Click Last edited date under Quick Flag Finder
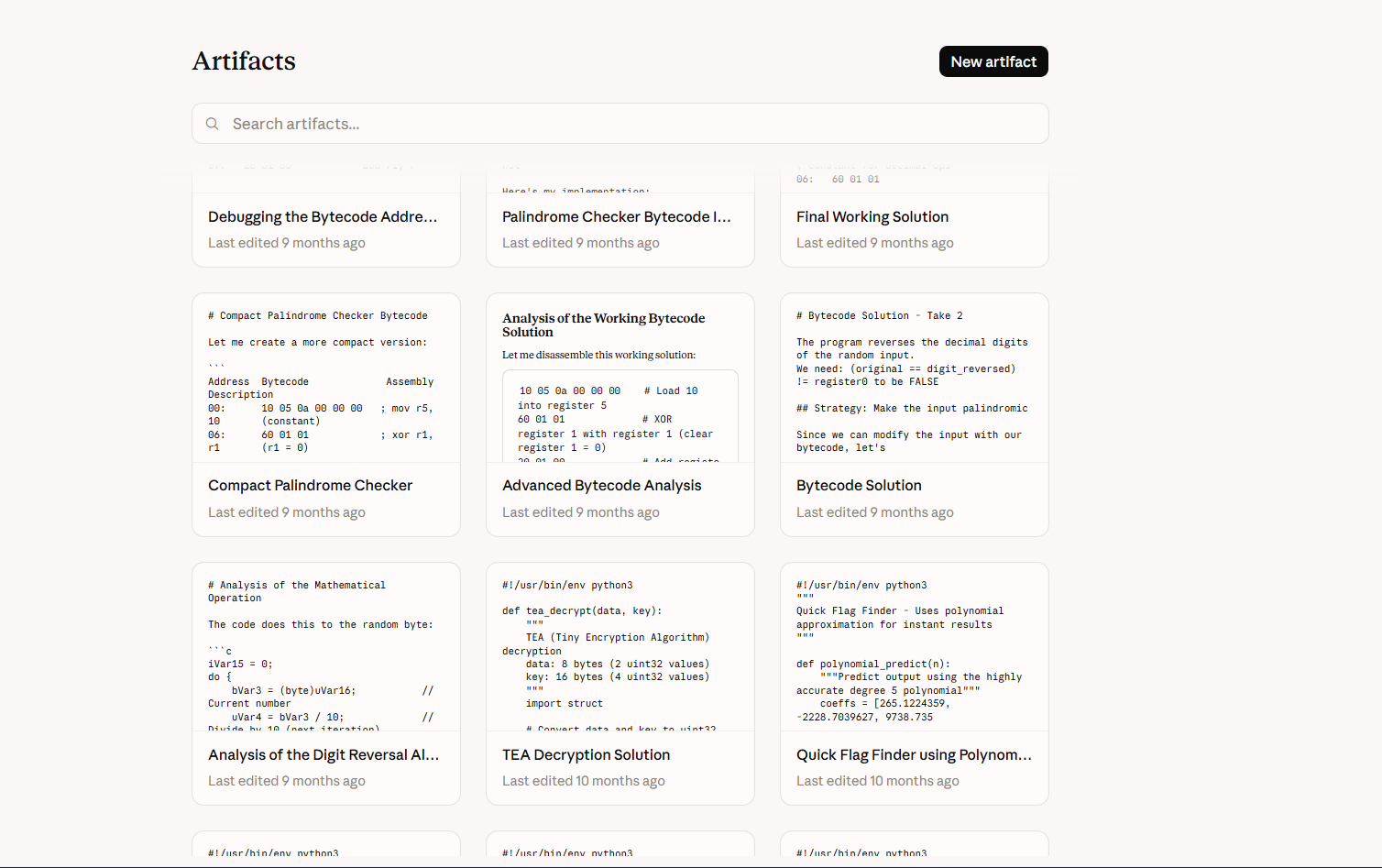The width and height of the screenshot is (1382, 868). (878, 781)
